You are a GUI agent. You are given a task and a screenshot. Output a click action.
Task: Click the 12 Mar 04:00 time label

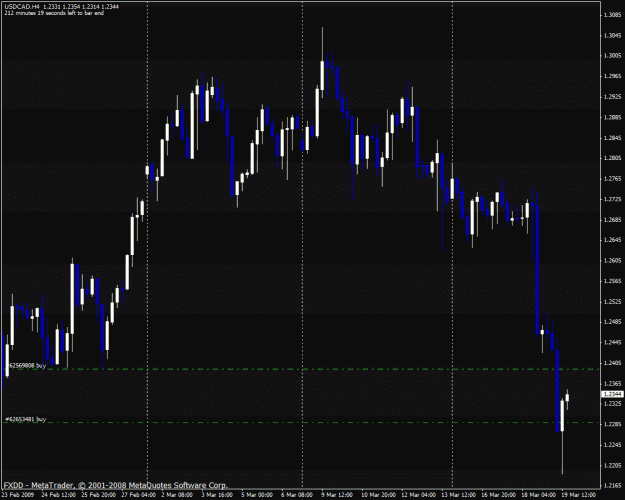(418, 495)
